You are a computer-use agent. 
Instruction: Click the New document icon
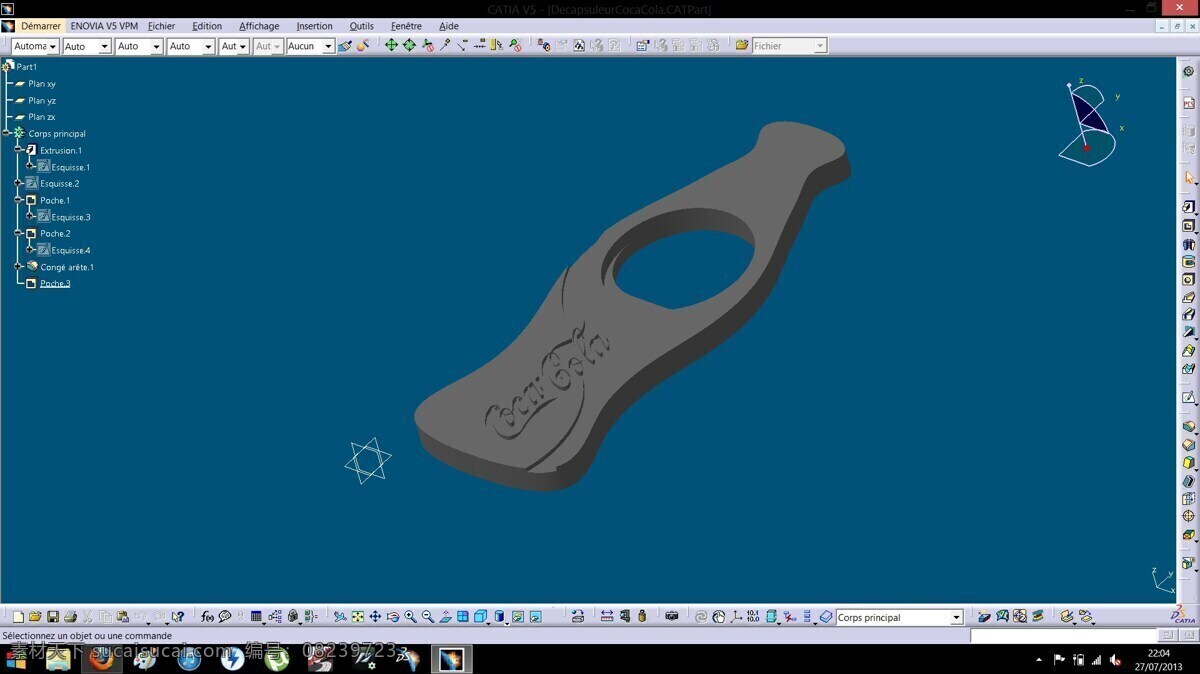(18, 617)
